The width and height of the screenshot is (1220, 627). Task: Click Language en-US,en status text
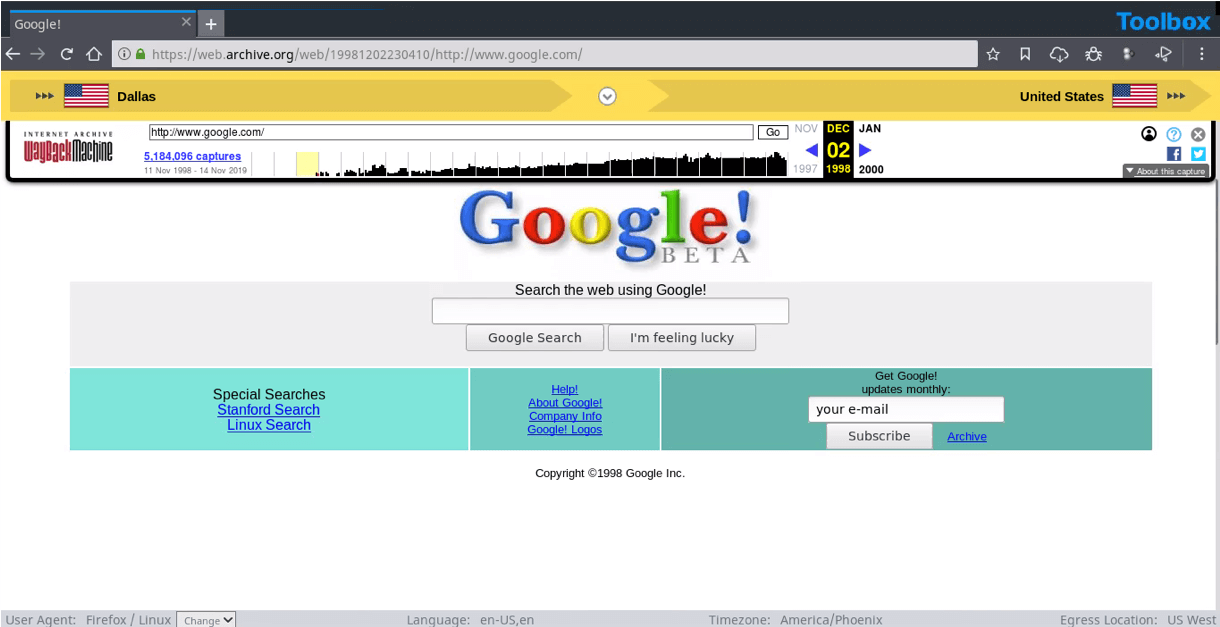click(x=470, y=620)
